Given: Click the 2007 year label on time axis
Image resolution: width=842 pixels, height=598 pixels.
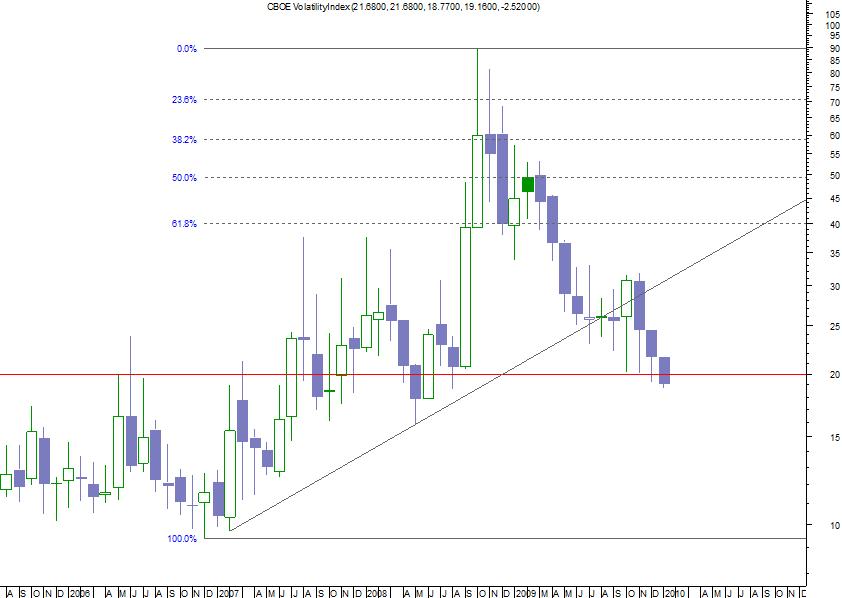Looking at the screenshot, I should point(228,593).
